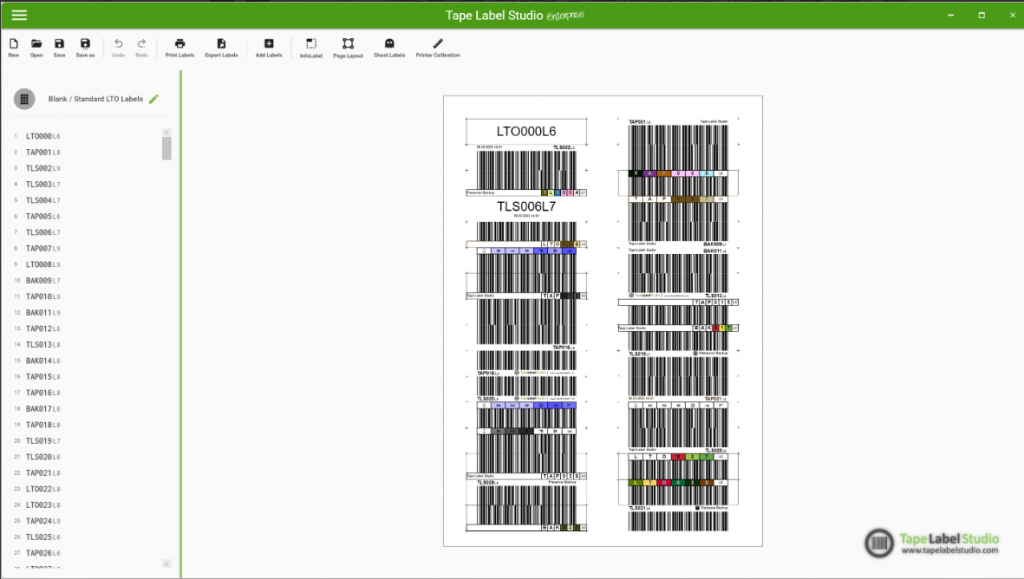The image size is (1024, 579).
Task: Select label TAP010 L9 in the list
Action: [43, 296]
